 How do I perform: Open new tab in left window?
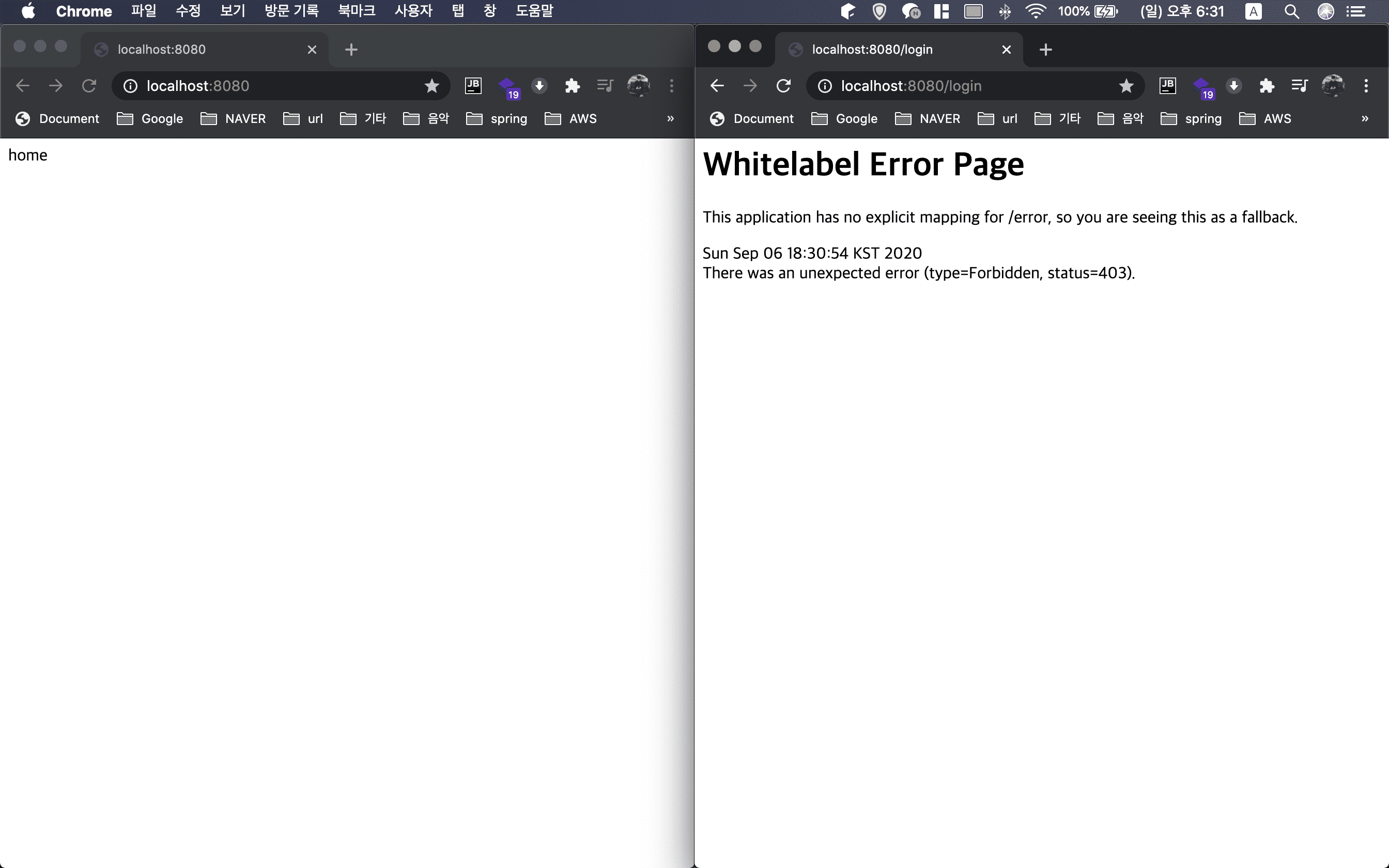point(351,50)
